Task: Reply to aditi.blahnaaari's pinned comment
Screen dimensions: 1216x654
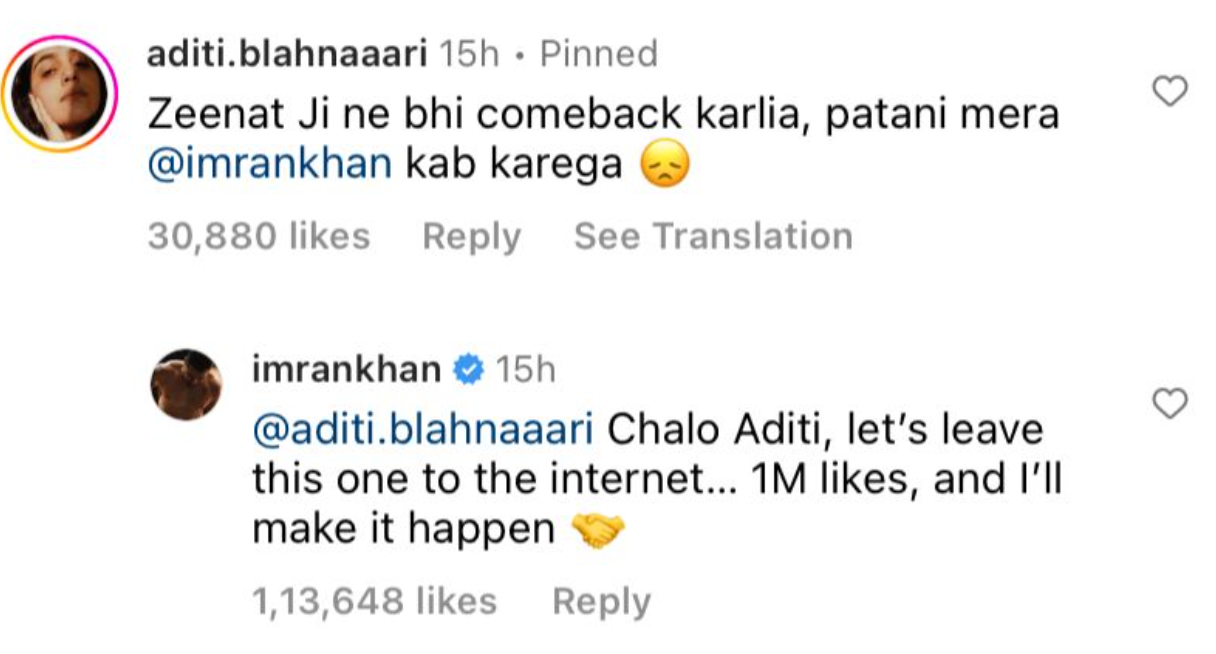Action: pos(471,237)
